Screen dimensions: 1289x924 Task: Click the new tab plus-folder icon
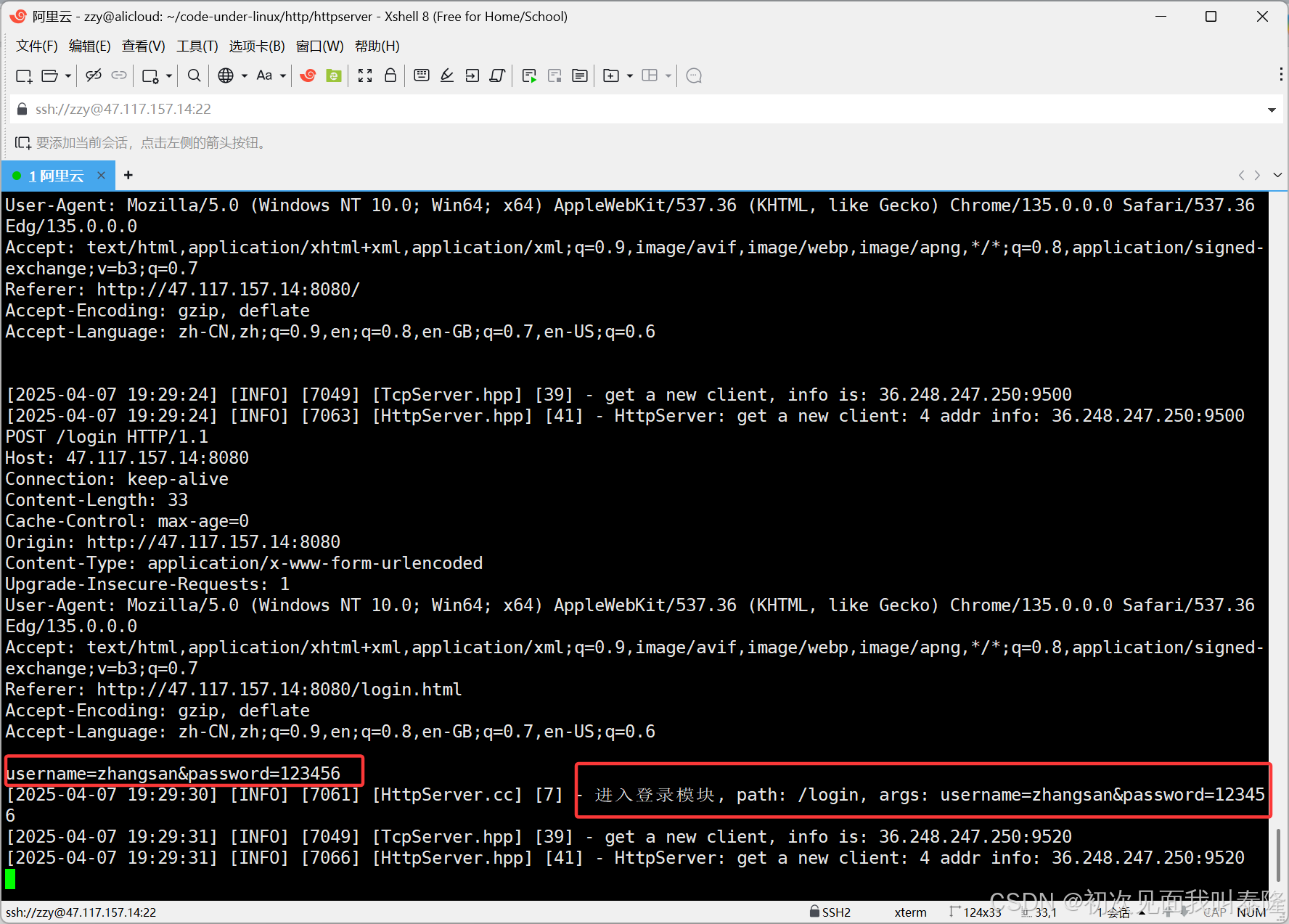612,75
